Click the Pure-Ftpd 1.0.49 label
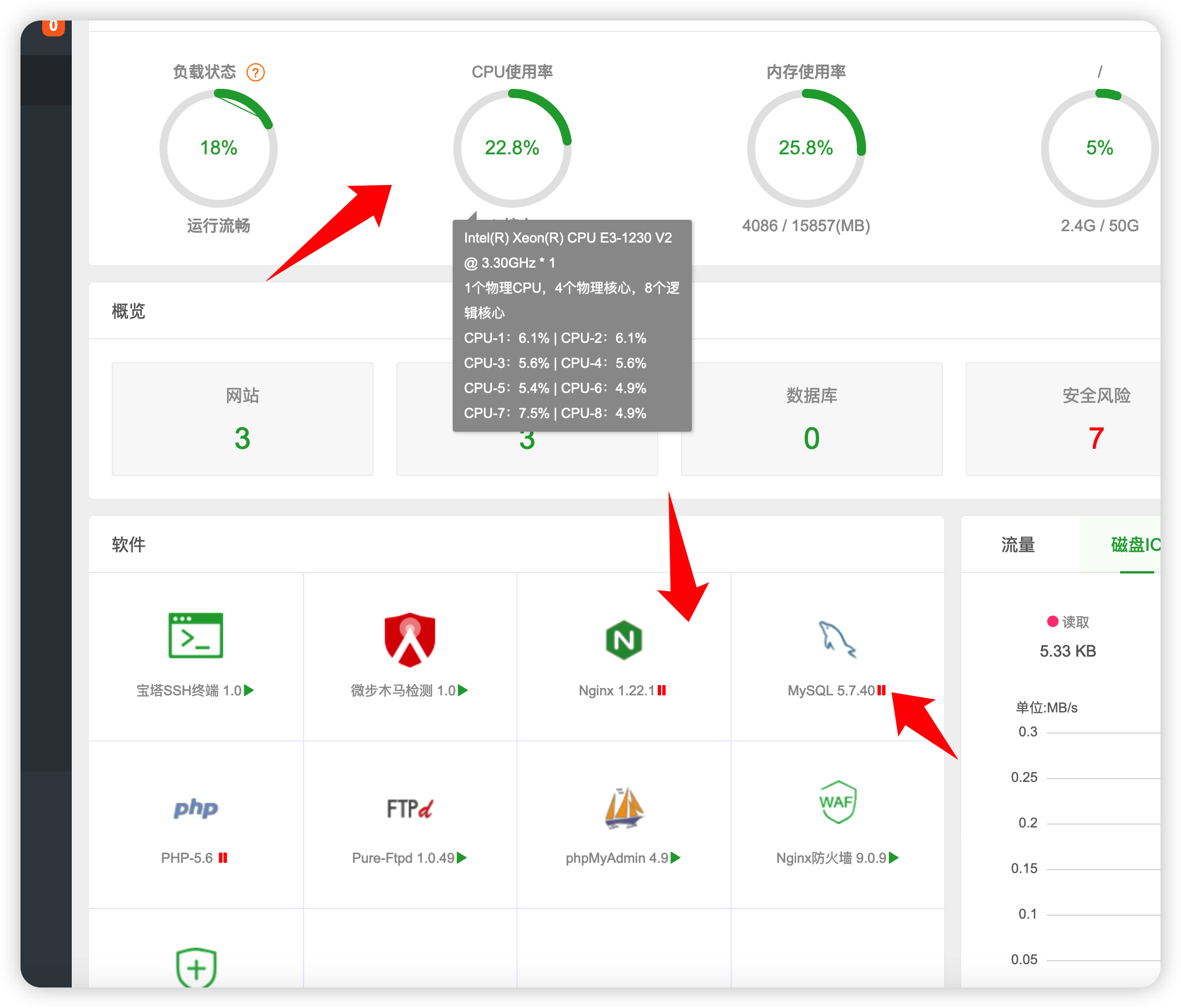 (404, 858)
